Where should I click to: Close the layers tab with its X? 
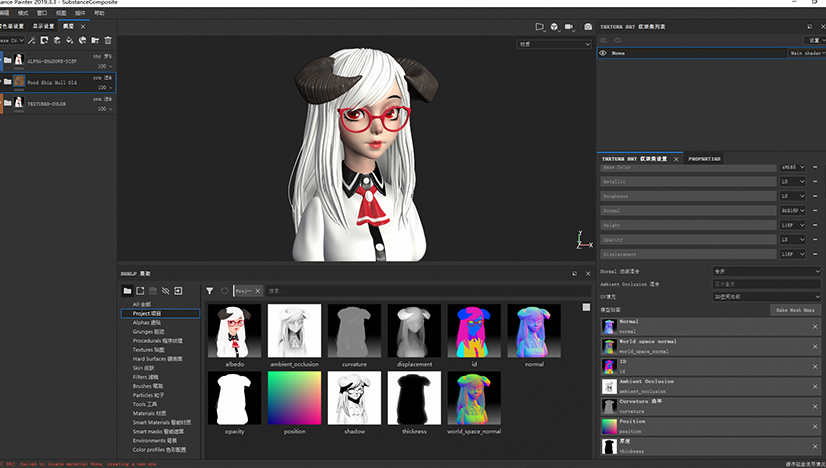tap(83, 26)
